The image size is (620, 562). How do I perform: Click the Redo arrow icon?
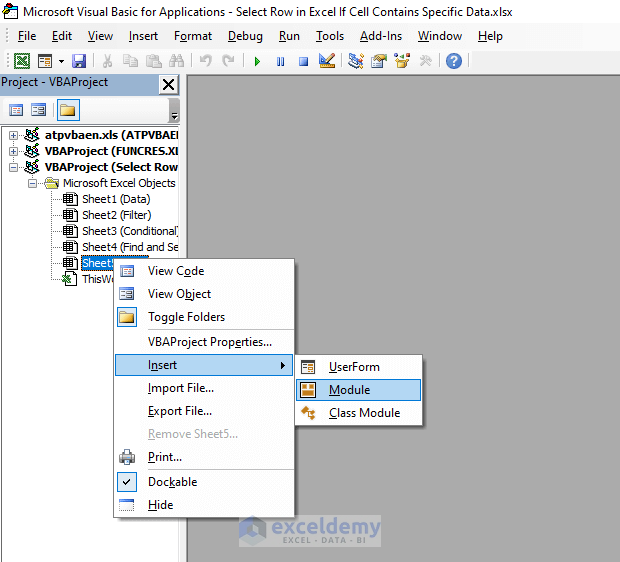coord(228,61)
